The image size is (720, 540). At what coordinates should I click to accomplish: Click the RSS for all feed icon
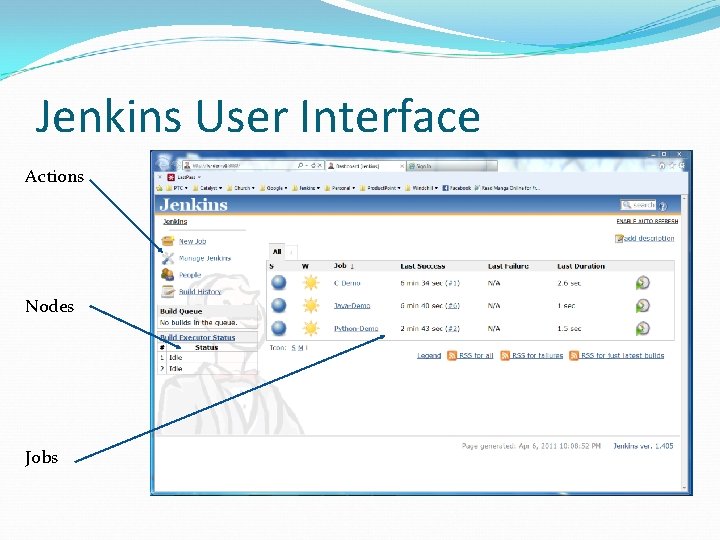coord(452,355)
